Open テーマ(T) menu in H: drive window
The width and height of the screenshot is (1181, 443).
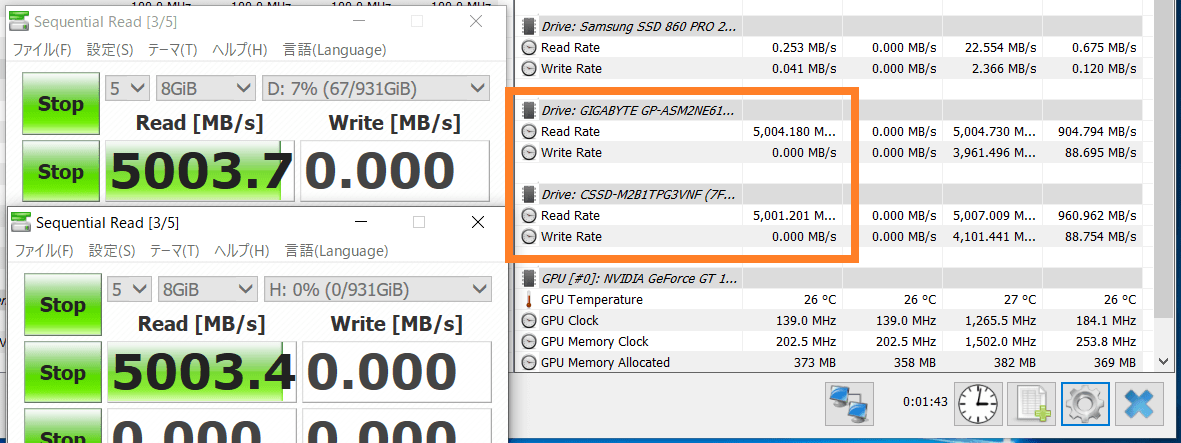pos(175,251)
